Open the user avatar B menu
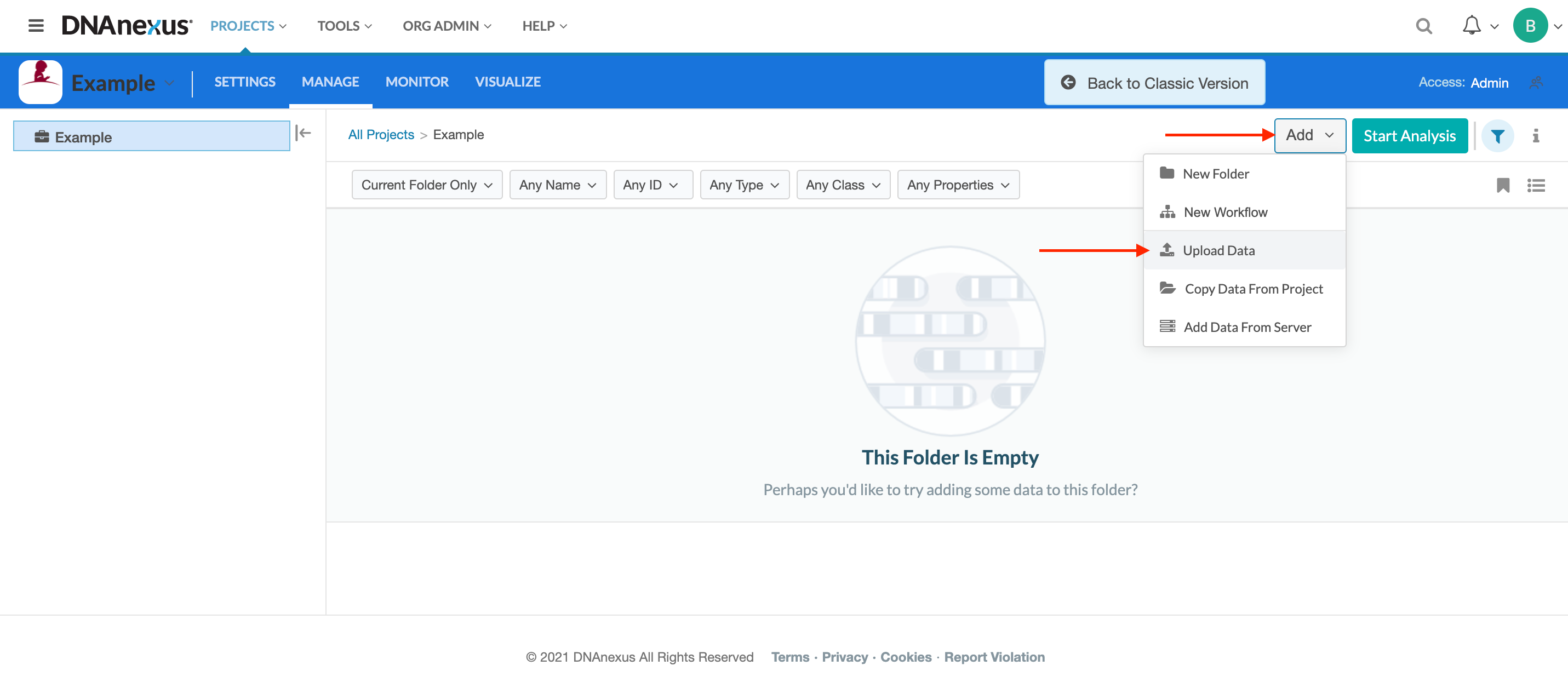This screenshot has width=1568, height=677. click(1530, 26)
